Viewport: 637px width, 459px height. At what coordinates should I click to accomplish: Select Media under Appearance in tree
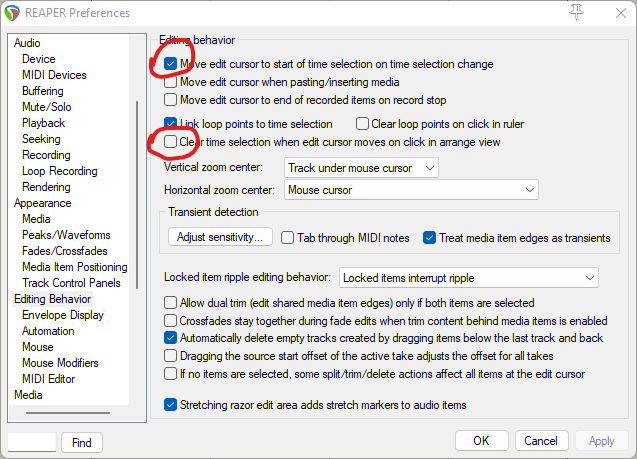click(x=36, y=219)
